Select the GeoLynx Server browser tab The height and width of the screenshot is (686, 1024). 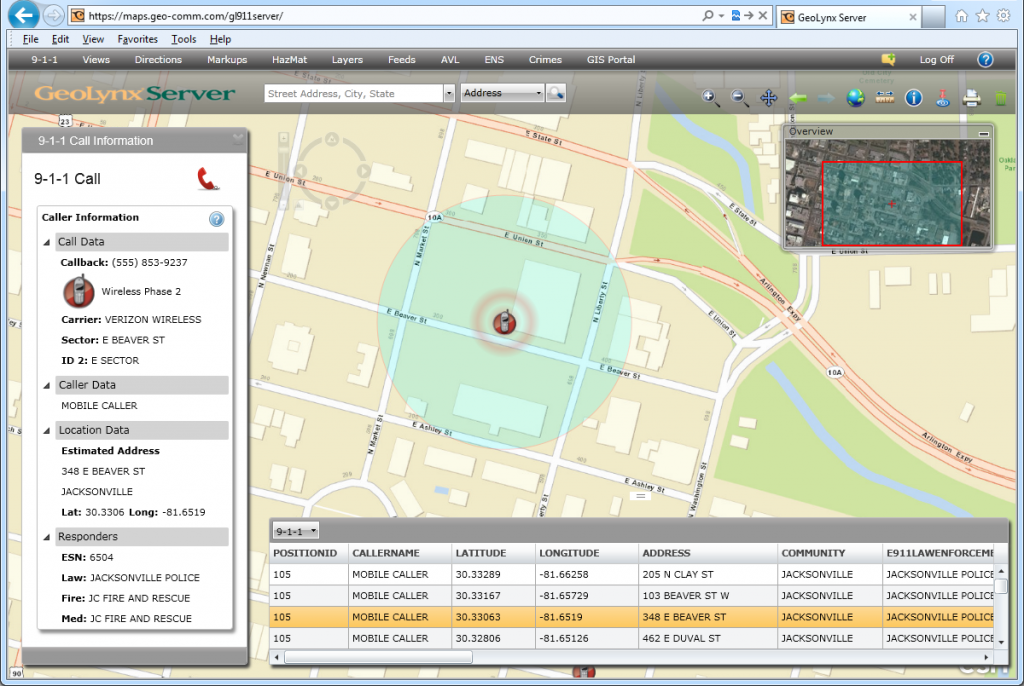pos(848,17)
